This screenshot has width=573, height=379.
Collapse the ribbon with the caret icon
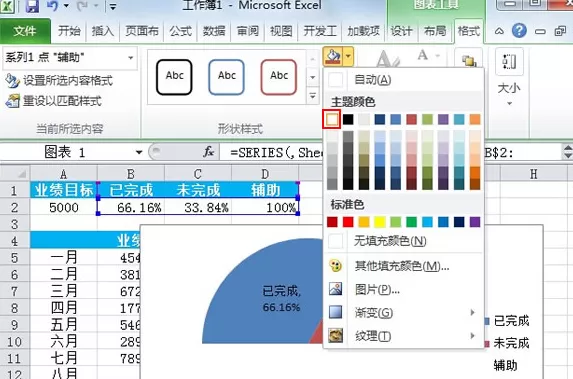[x=499, y=31]
